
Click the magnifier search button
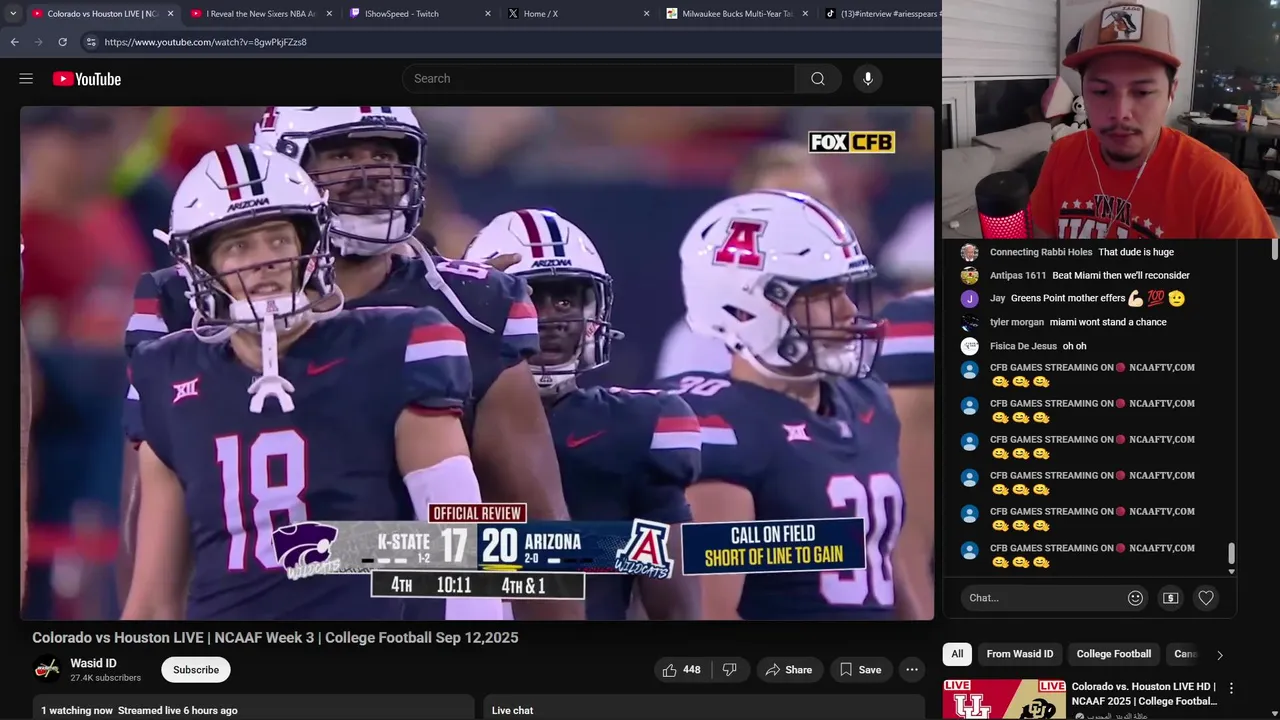818,79
